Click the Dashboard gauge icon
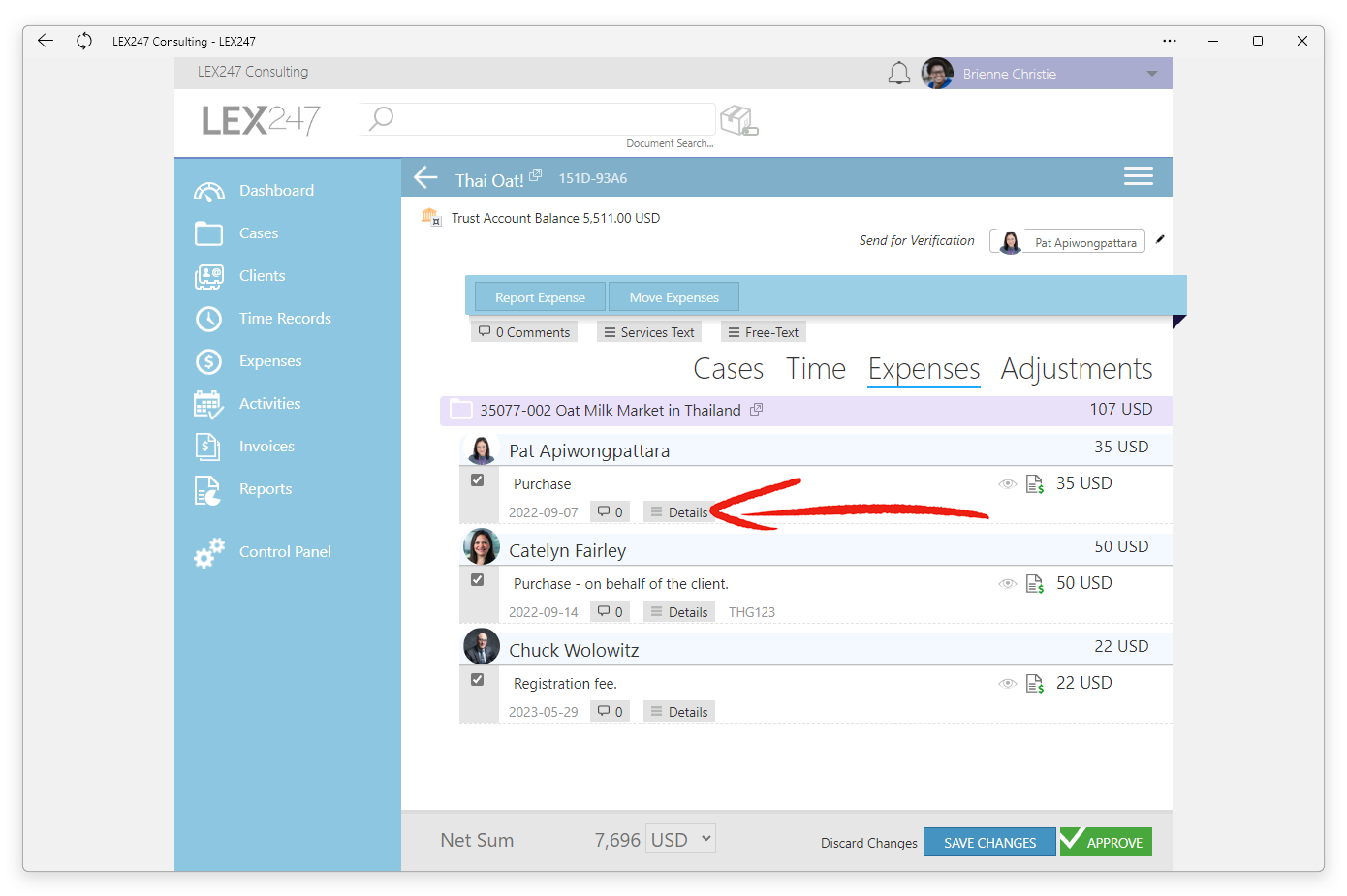 click(209, 192)
